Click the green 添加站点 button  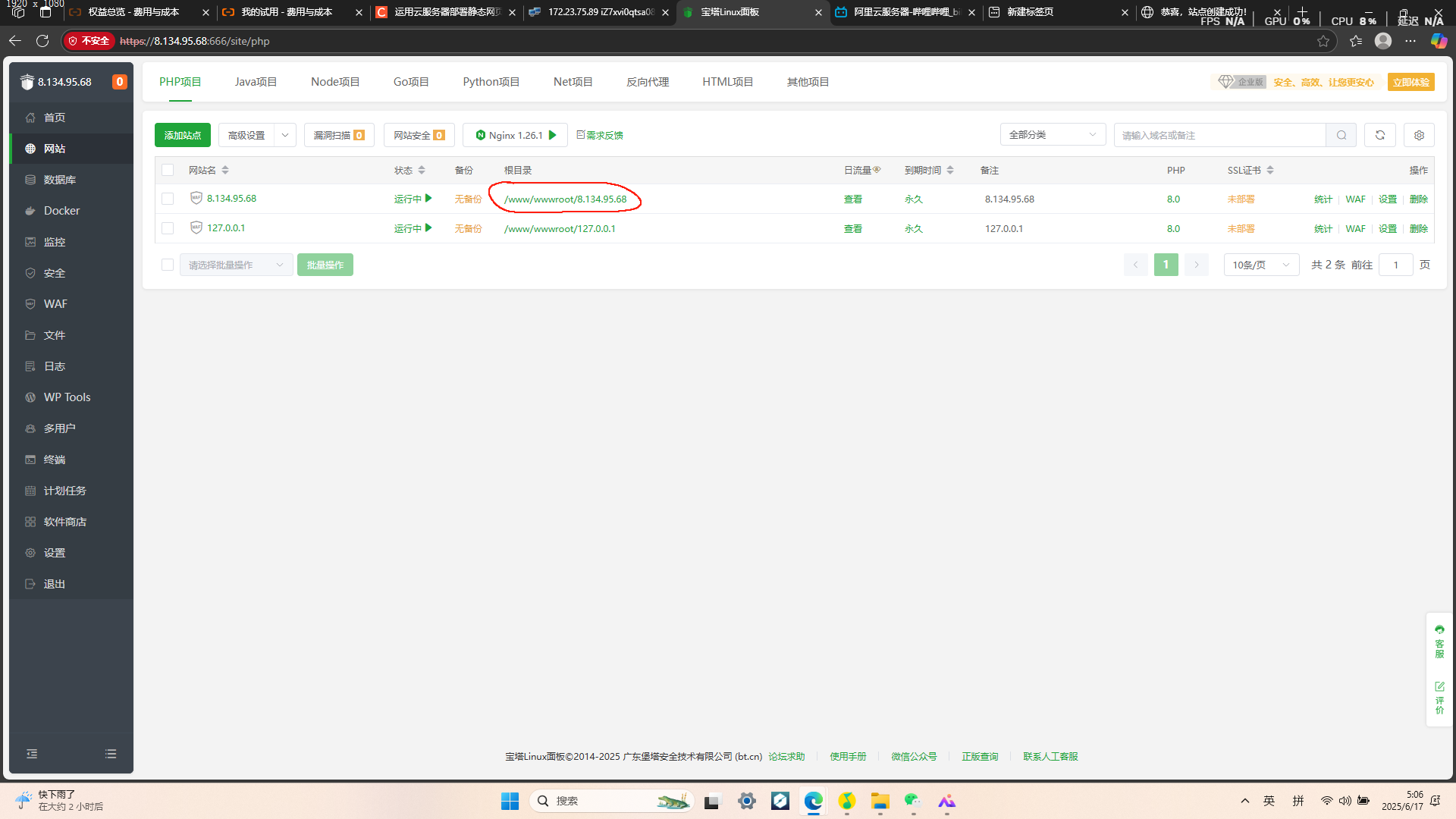(183, 135)
